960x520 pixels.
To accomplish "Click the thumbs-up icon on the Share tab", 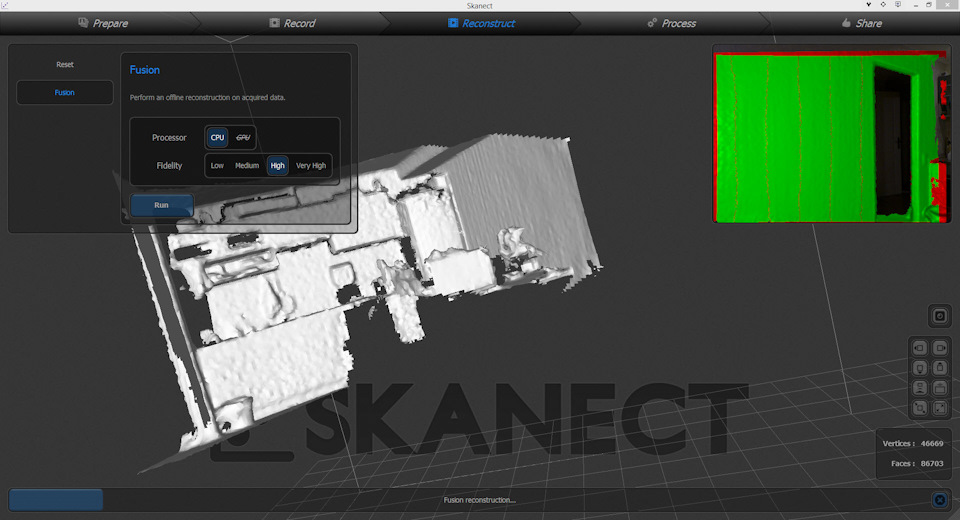I will click(846, 23).
